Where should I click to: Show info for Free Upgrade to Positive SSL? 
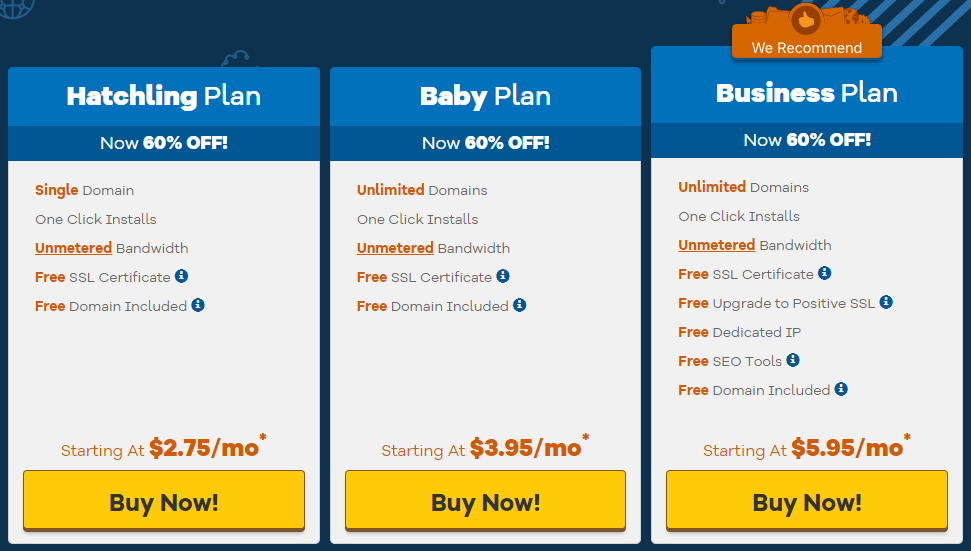point(886,302)
